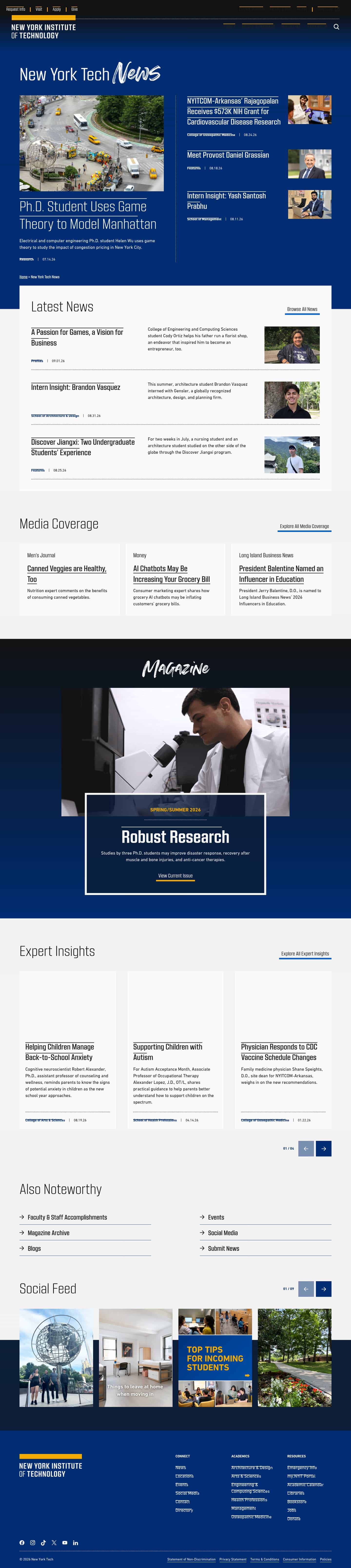
Task: Click Request Info in top bar
Action: (x=16, y=9)
